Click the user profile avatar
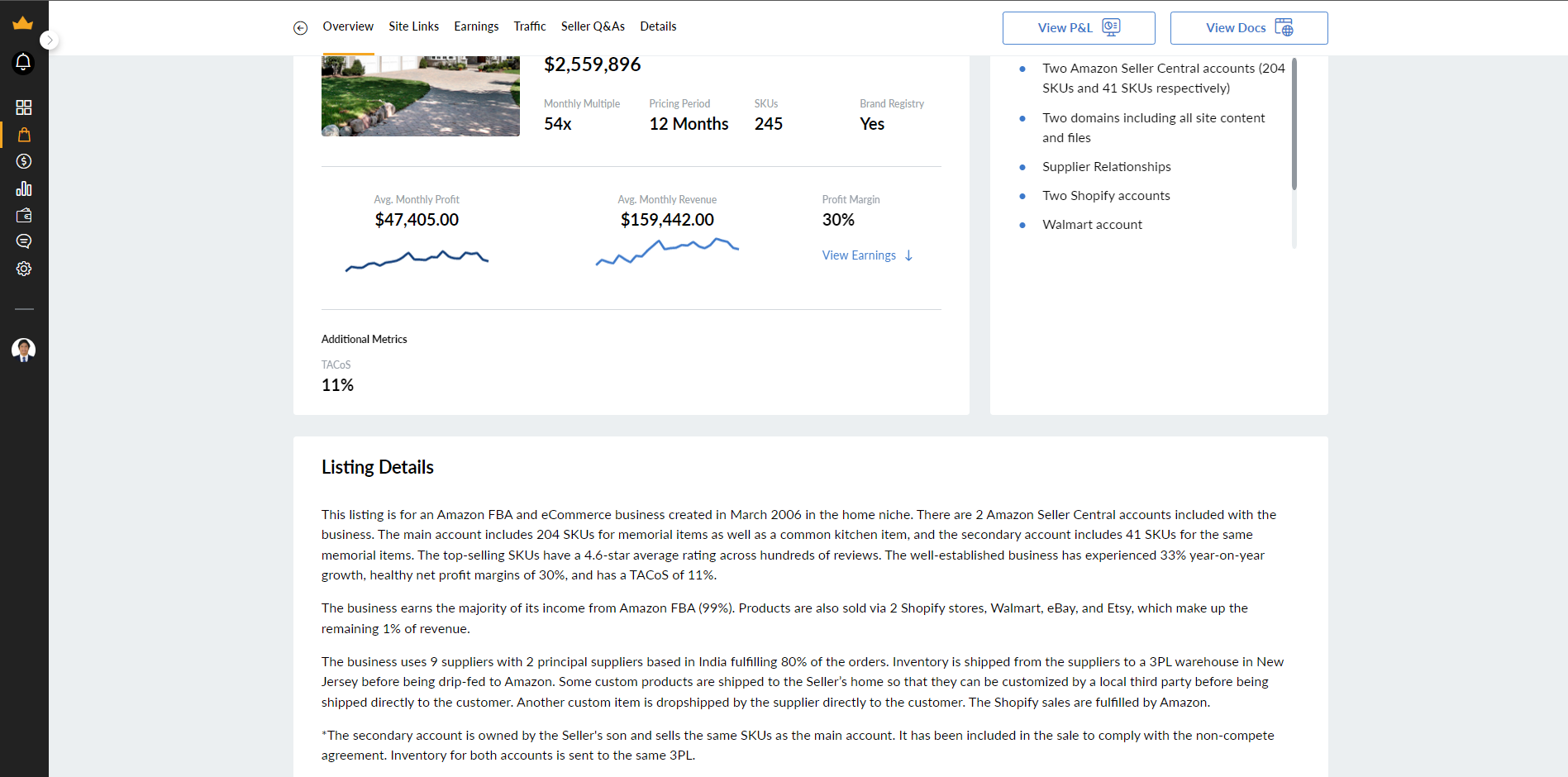 coord(23,350)
